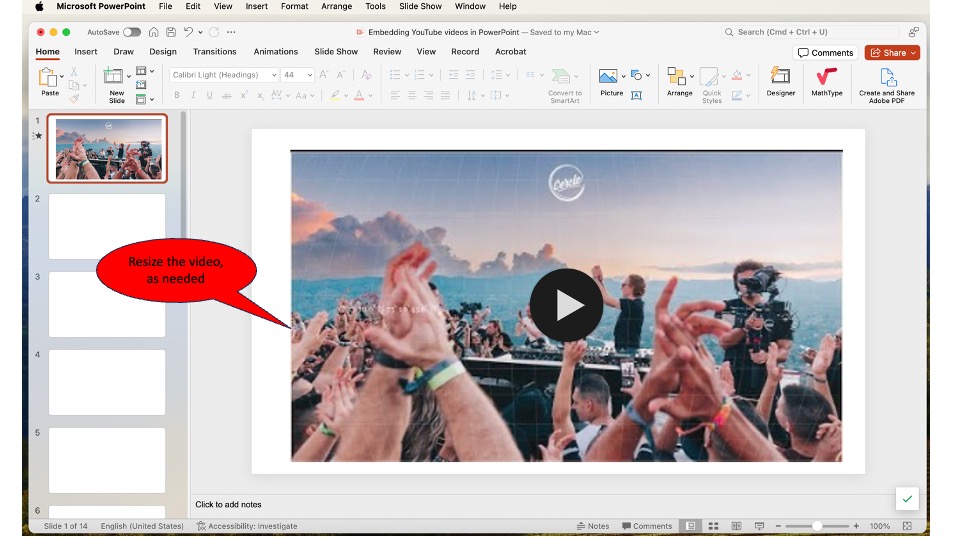Switch to Normal view in status bar

pos(691,526)
